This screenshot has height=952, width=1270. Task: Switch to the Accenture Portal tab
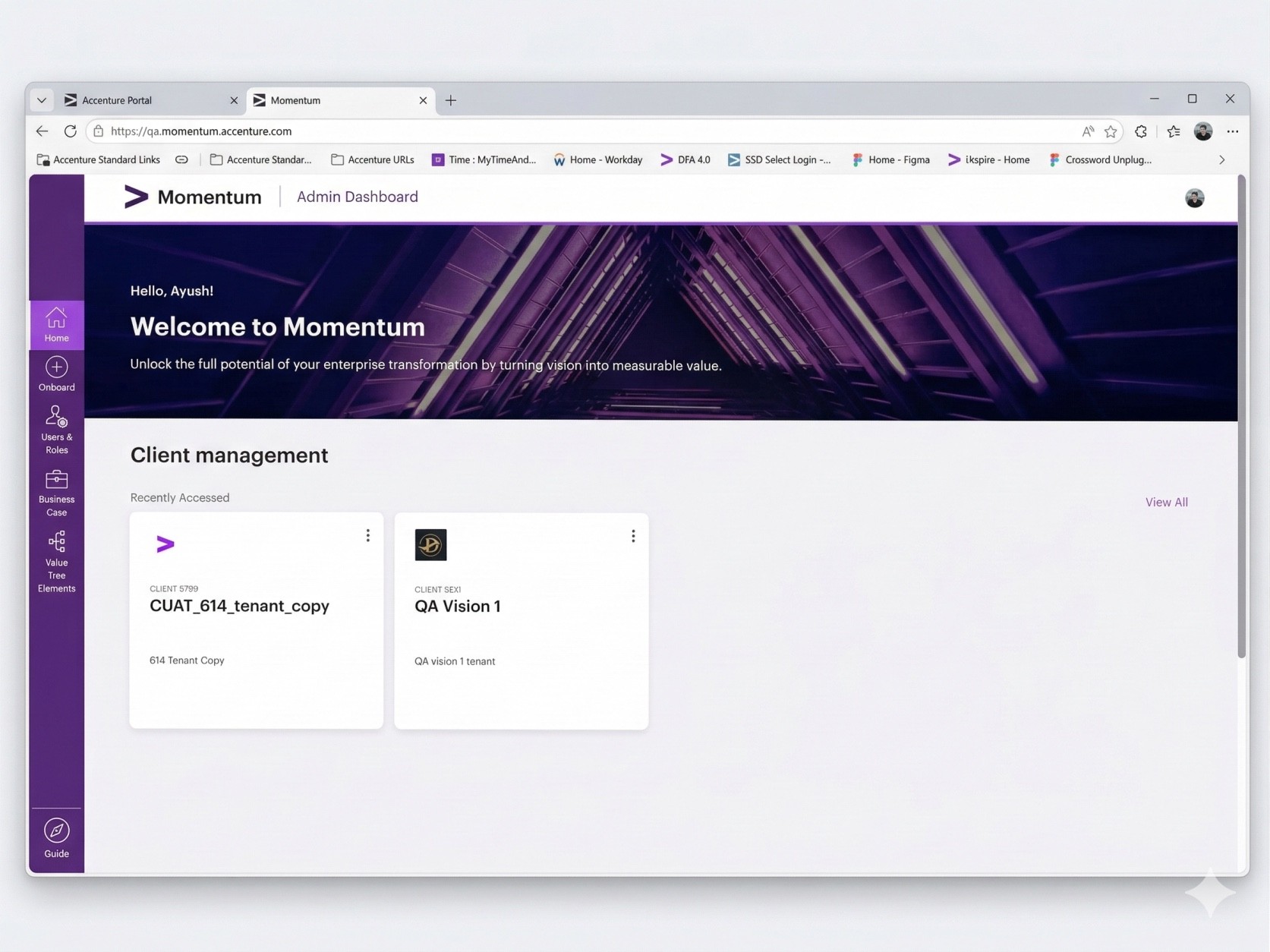pos(152,100)
